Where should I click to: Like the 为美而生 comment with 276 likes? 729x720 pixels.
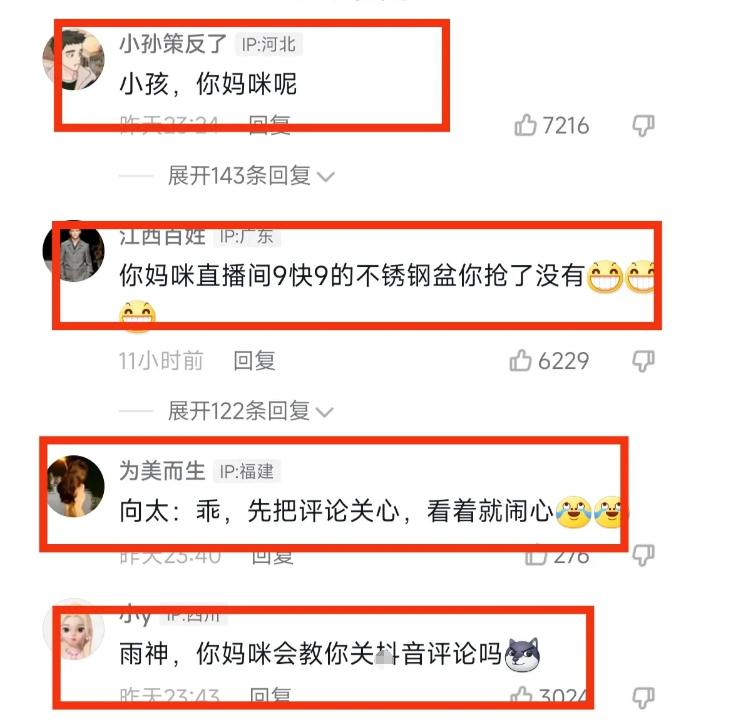[536, 555]
